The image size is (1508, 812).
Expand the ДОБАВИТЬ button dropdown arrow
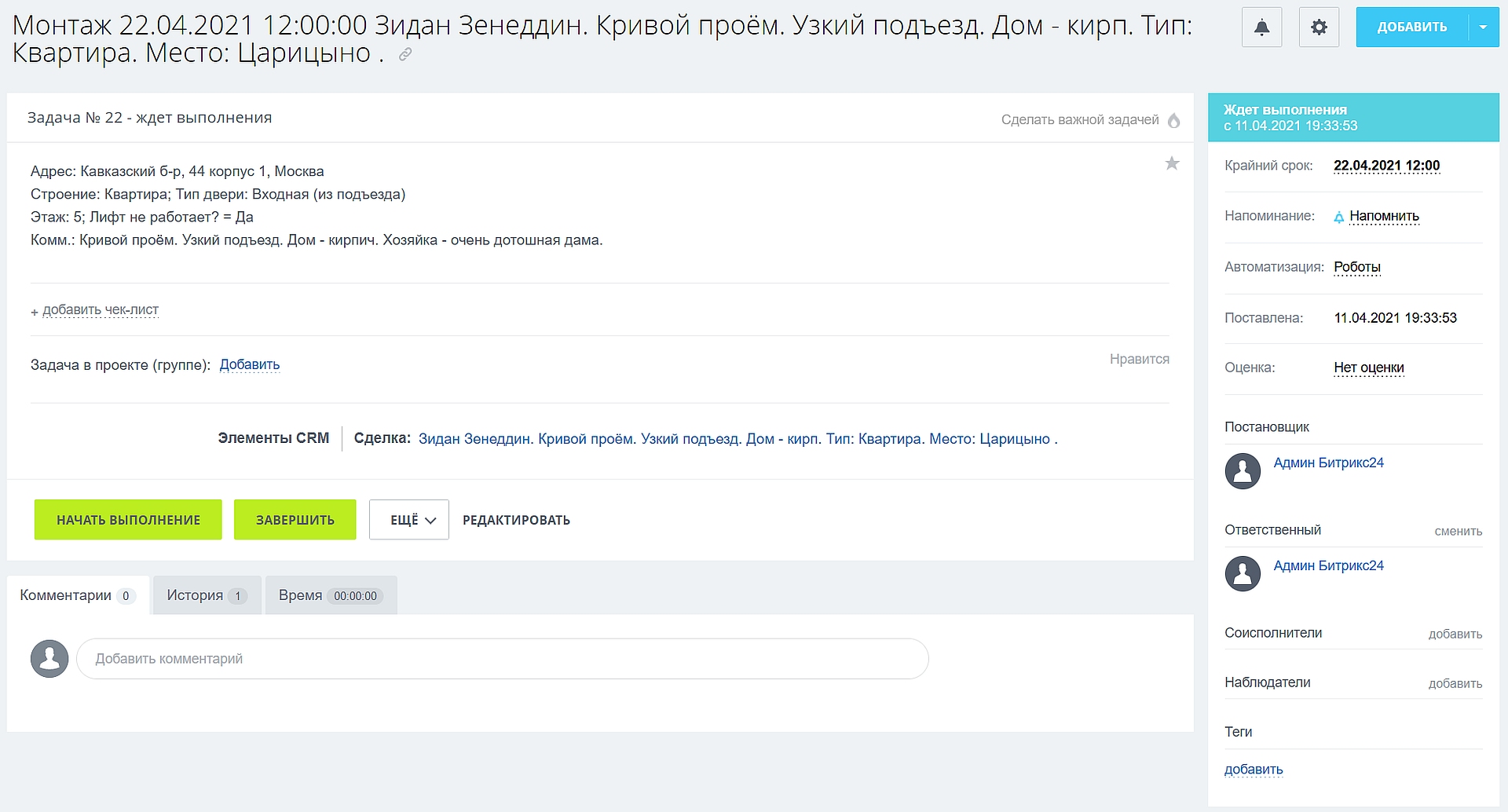(1483, 27)
